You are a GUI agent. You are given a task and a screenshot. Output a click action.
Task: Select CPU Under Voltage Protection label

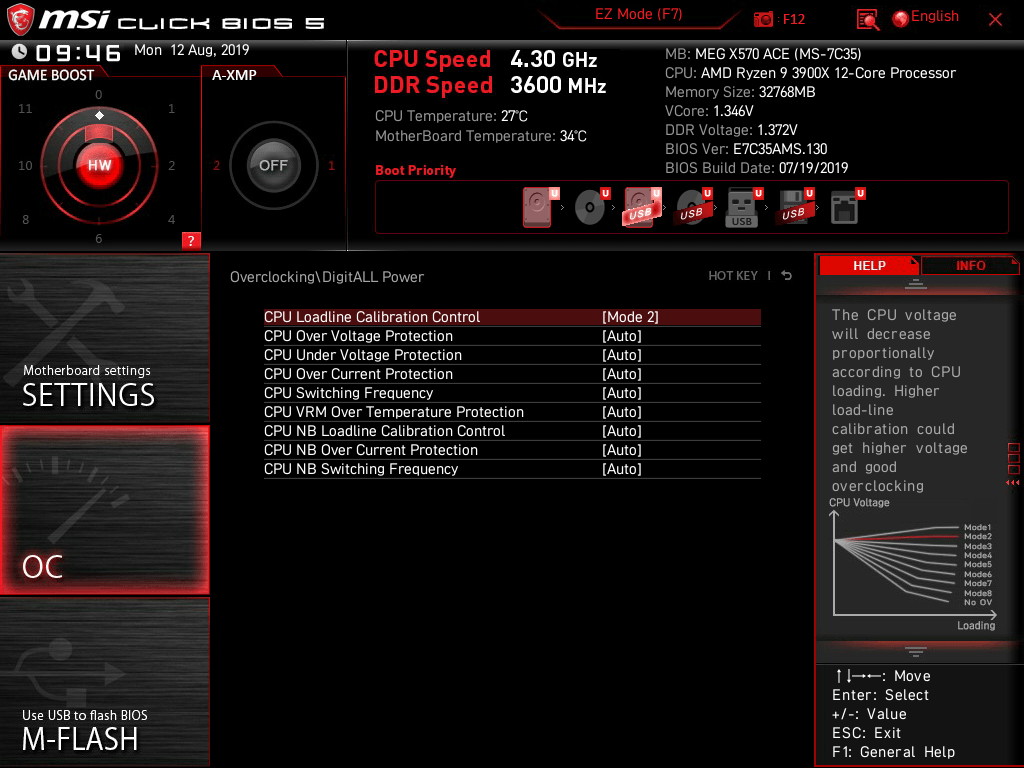362,355
